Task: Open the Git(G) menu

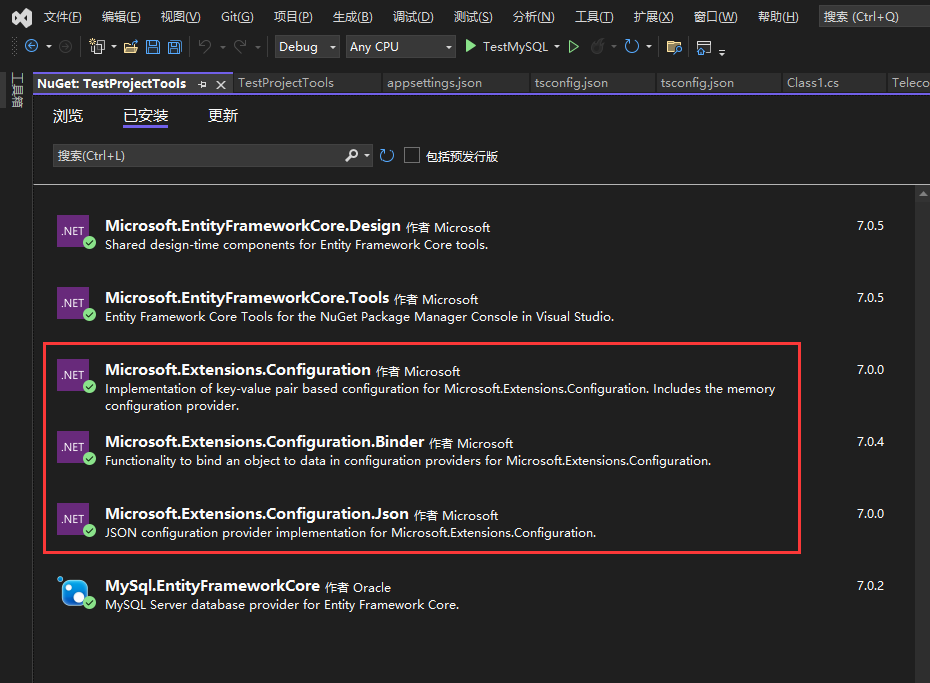Action: pyautogui.click(x=237, y=17)
